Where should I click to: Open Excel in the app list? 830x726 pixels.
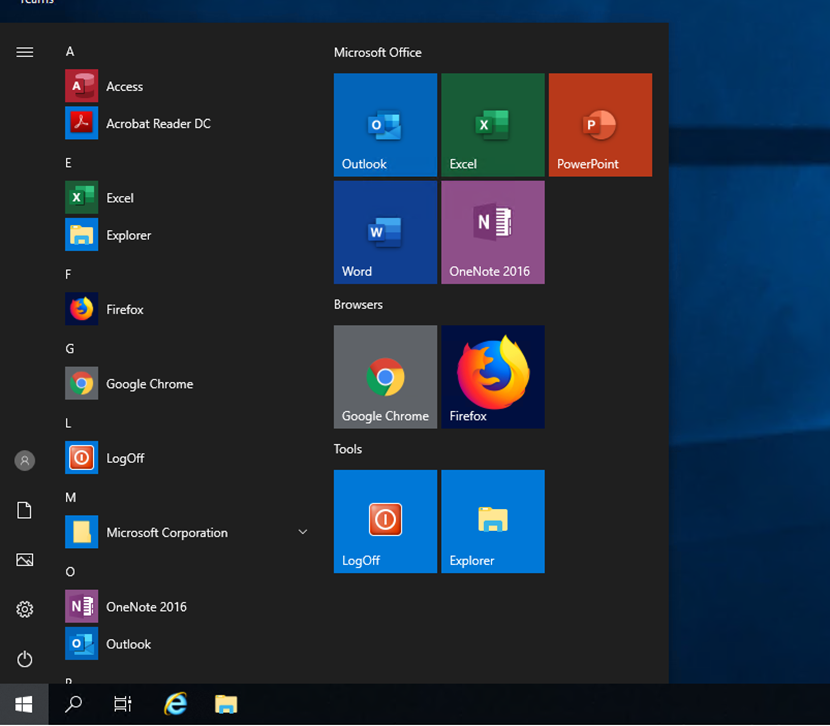(186, 198)
